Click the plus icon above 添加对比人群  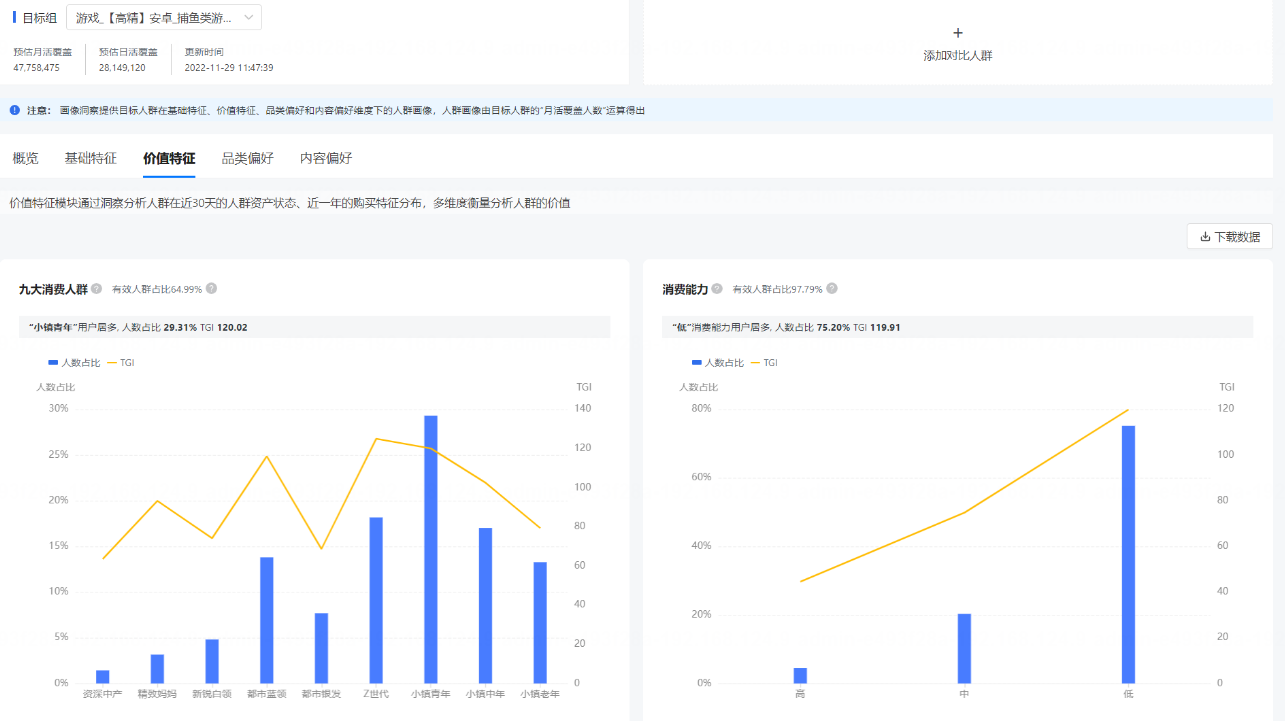[x=957, y=33]
